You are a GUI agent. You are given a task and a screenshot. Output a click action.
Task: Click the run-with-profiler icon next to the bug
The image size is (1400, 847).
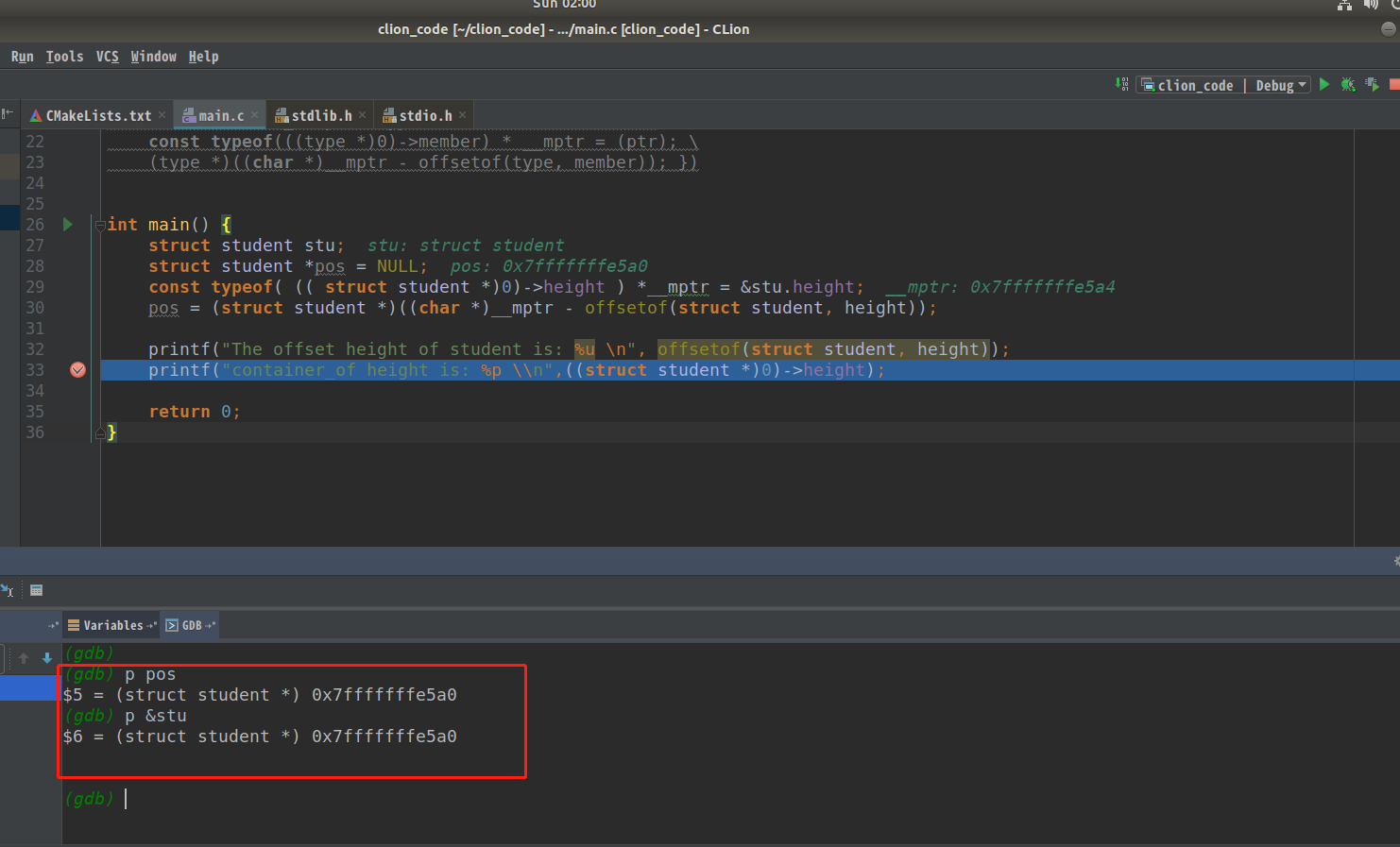(1372, 84)
